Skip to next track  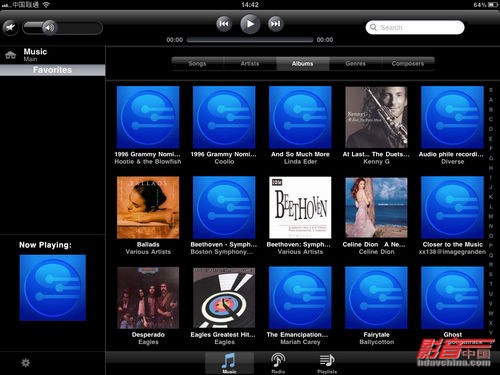pos(276,24)
